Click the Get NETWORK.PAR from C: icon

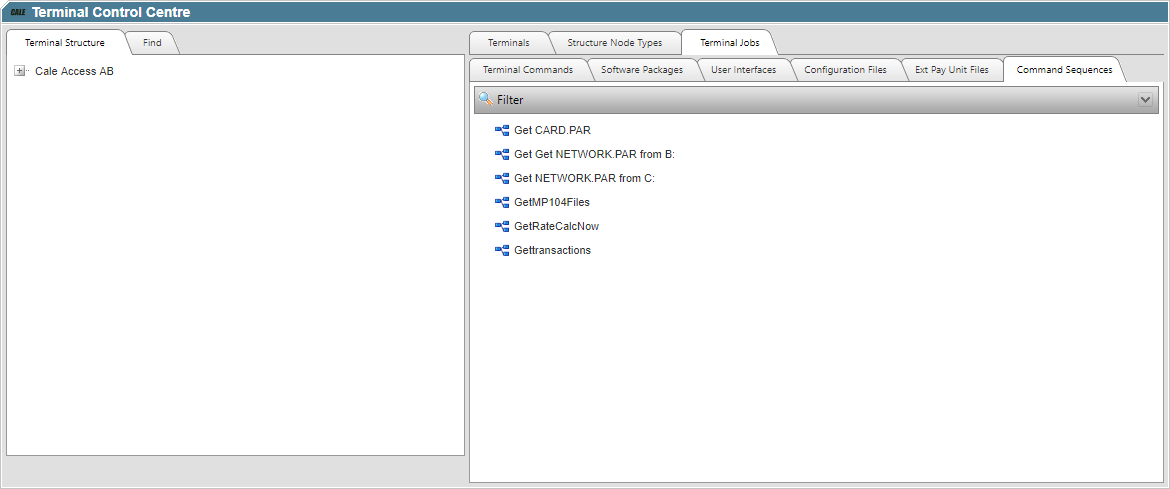coord(502,178)
